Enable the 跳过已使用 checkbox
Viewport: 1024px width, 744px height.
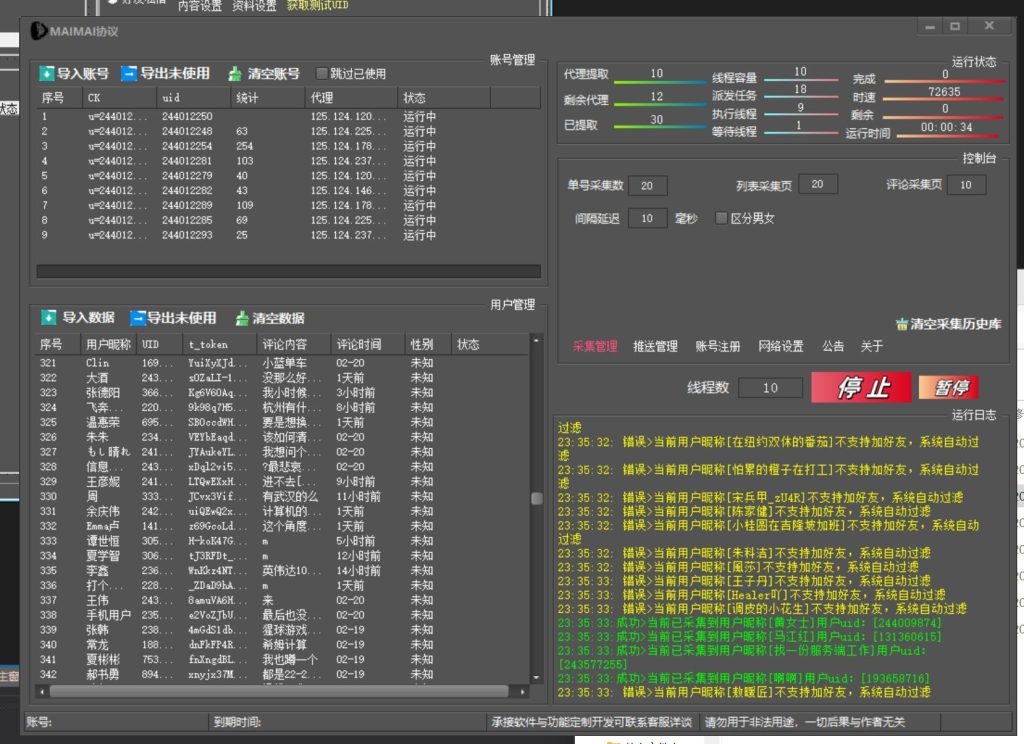(x=324, y=74)
